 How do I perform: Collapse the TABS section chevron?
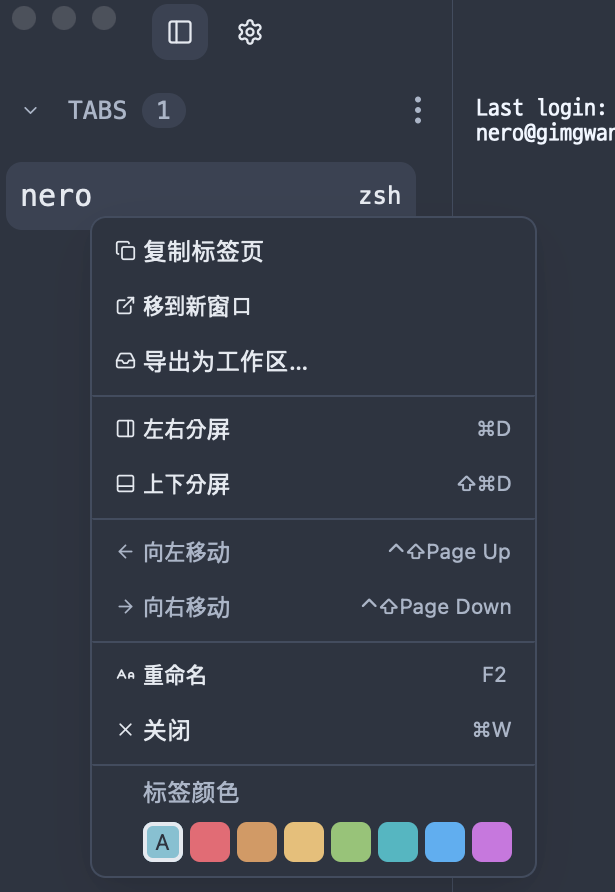pyautogui.click(x=31, y=110)
